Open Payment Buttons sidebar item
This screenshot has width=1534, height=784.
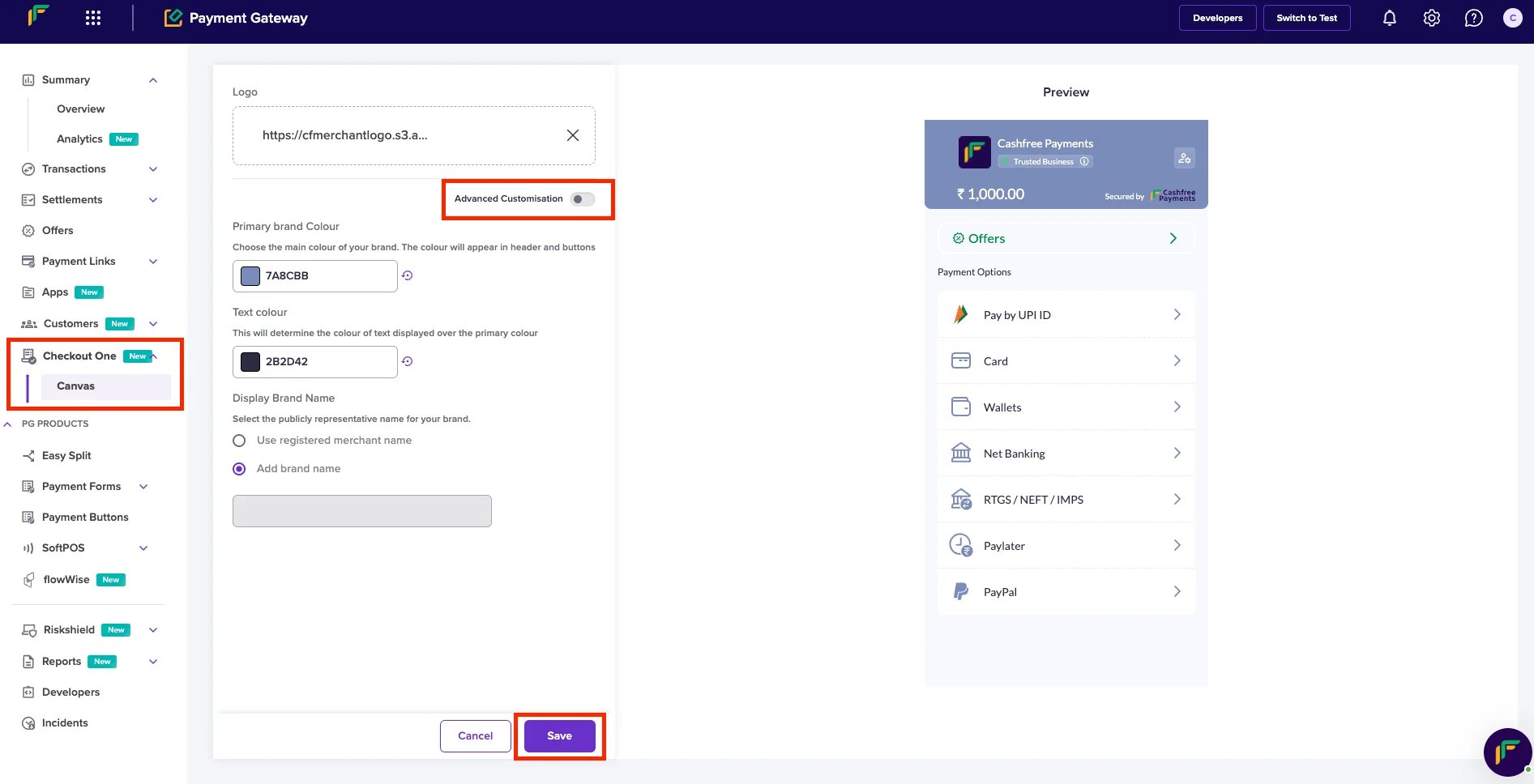(x=85, y=517)
